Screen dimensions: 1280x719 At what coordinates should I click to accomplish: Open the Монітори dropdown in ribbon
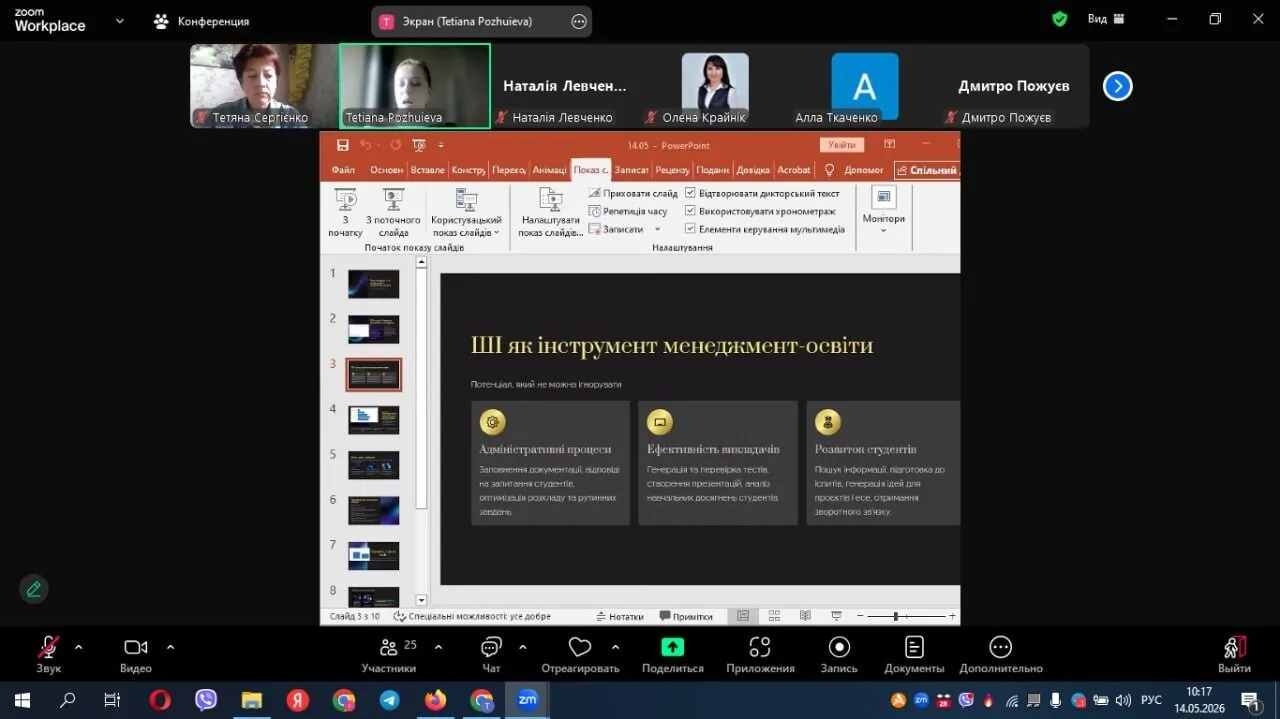coord(883,210)
